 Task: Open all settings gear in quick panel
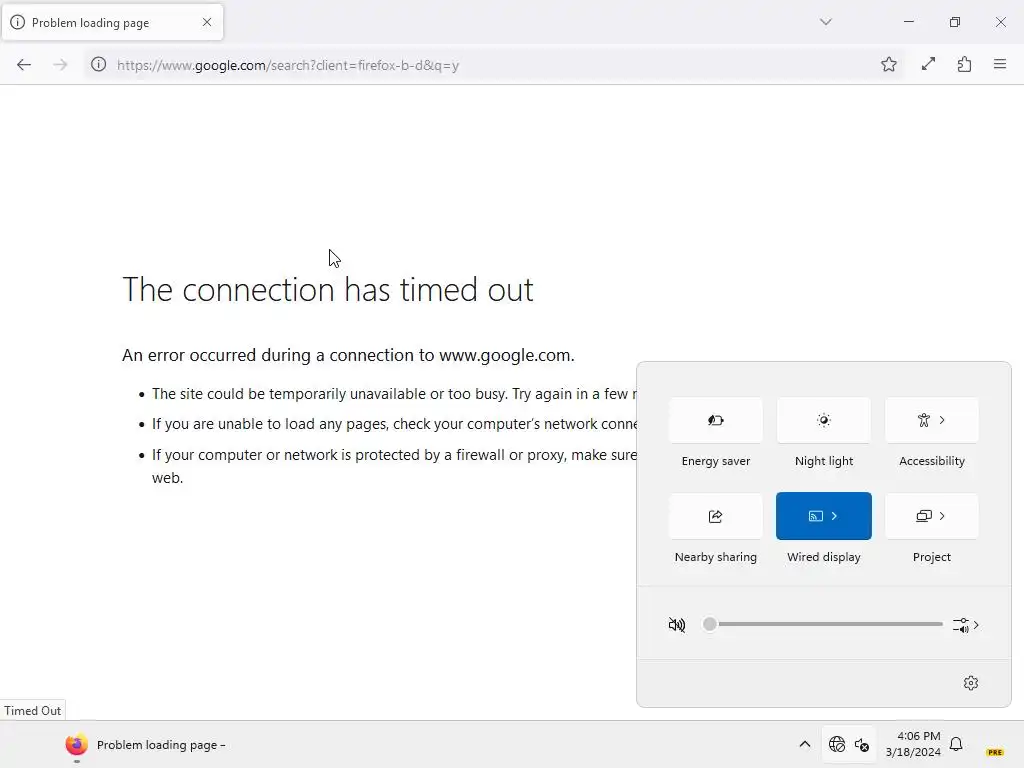point(971,683)
